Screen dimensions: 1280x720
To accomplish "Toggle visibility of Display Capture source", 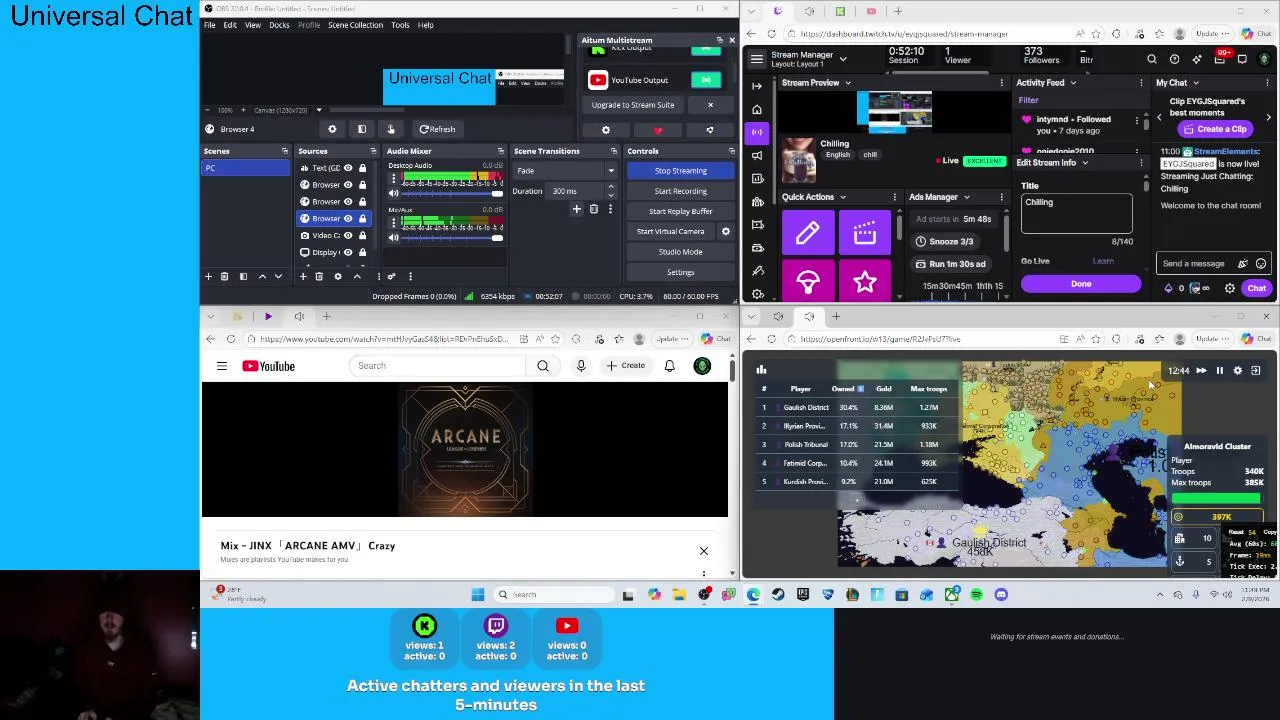I will (x=348, y=252).
